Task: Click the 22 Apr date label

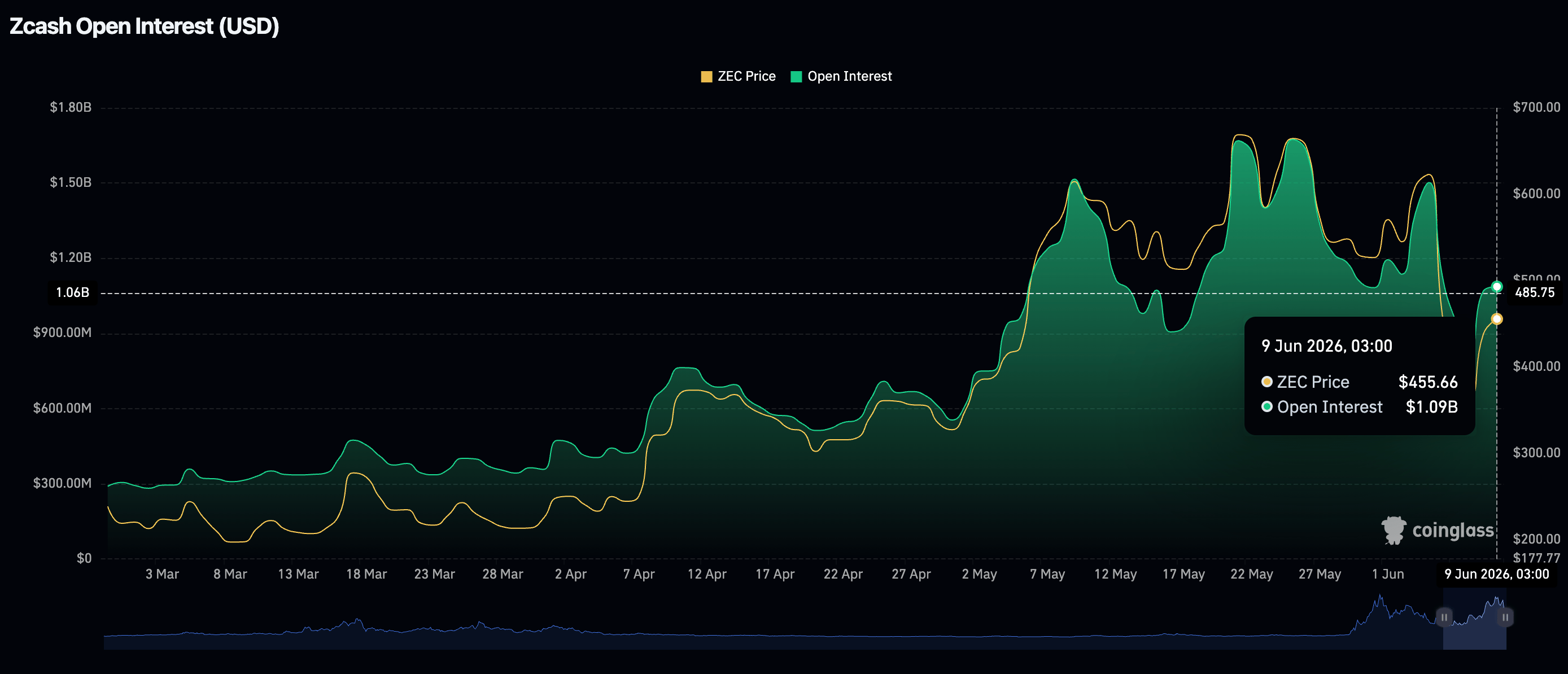Action: (843, 574)
